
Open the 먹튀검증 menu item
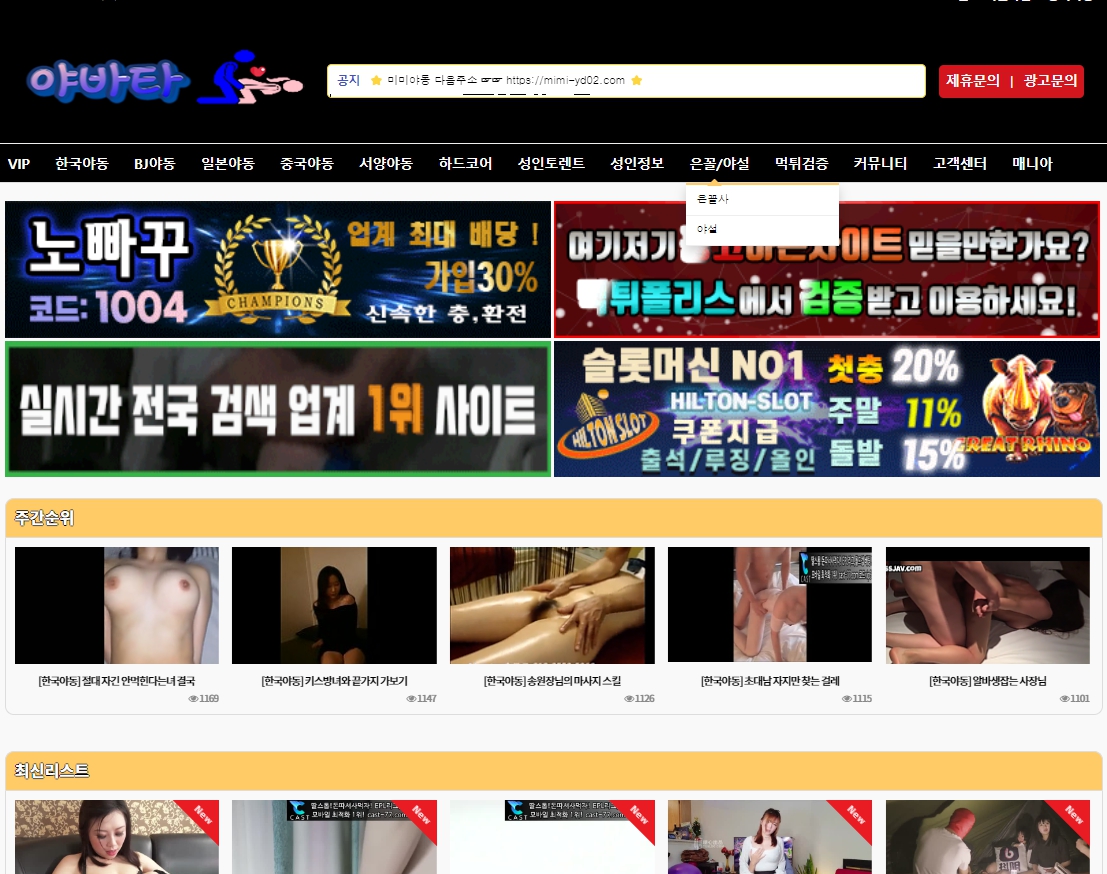[x=801, y=164]
